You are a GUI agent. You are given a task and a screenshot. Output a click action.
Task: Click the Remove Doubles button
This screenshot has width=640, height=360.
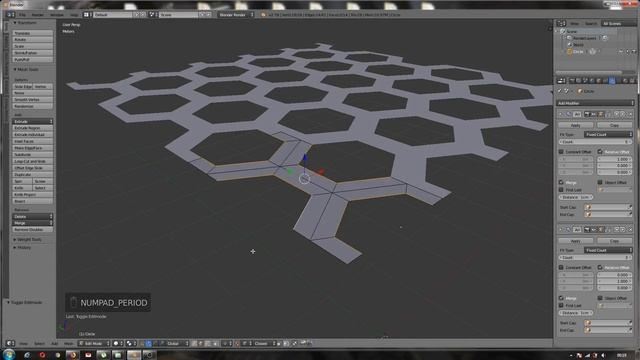point(33,229)
